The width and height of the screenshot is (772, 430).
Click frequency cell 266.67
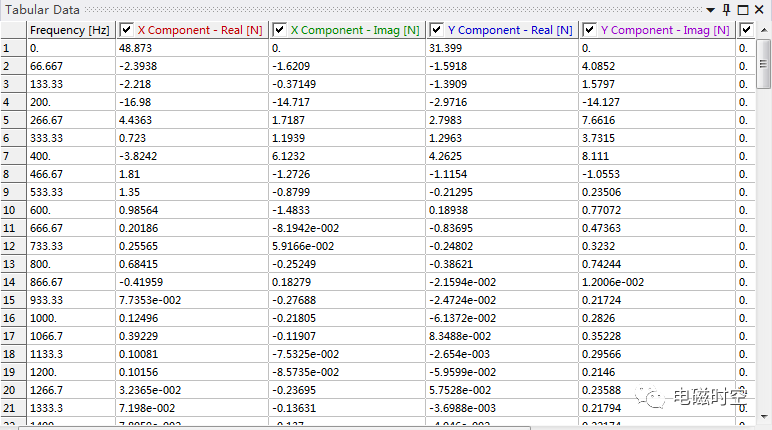point(71,120)
